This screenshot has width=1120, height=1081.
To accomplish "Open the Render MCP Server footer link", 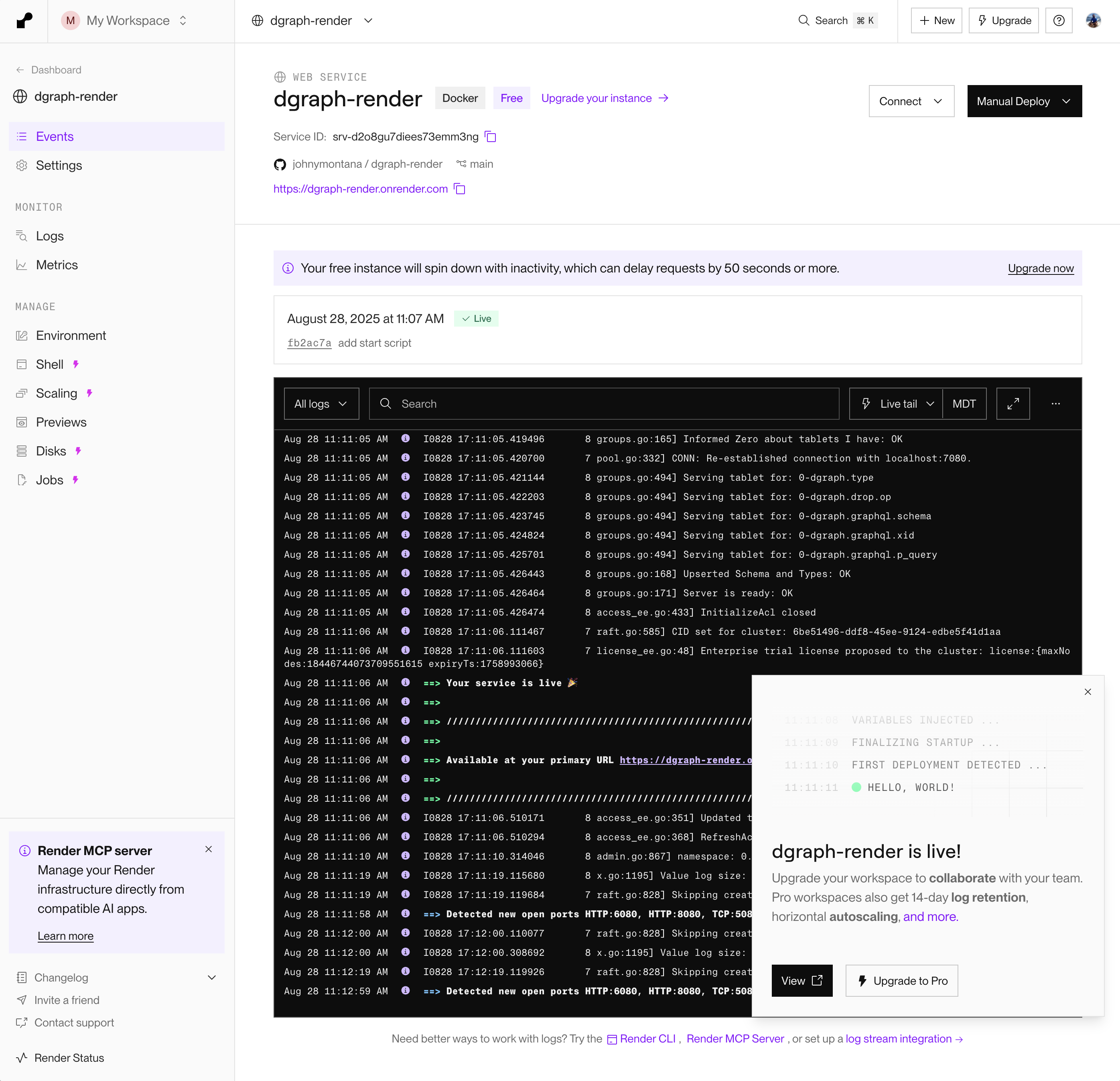I will (x=735, y=1039).
